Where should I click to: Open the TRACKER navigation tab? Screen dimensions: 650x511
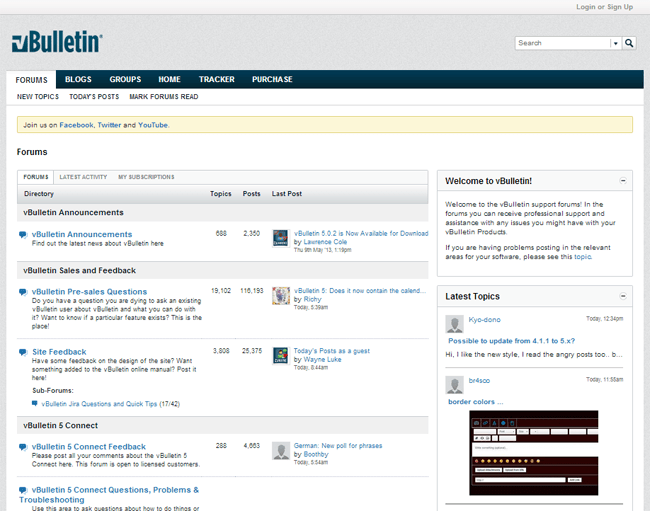(x=216, y=79)
